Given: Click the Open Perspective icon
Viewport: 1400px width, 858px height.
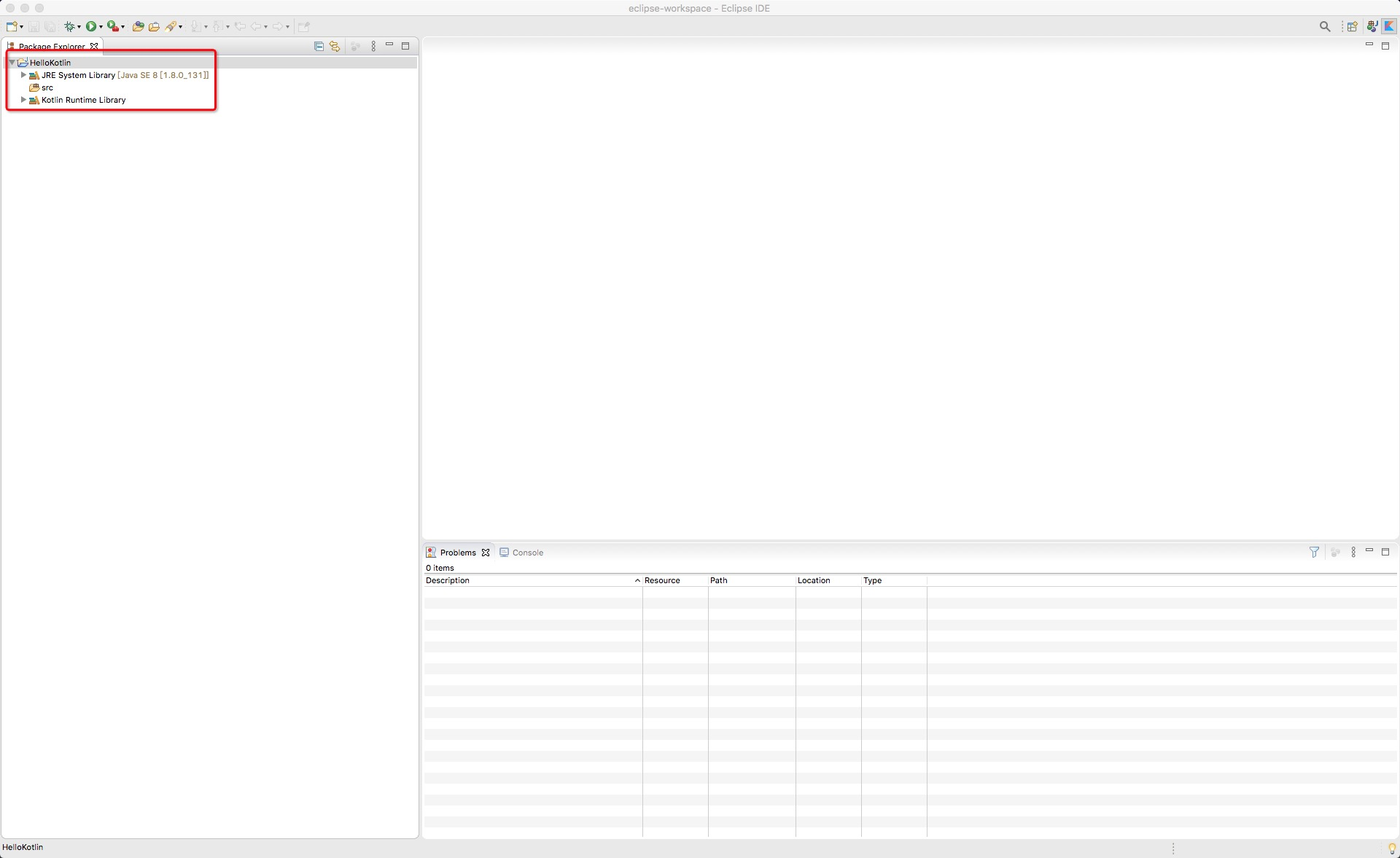Looking at the screenshot, I should coord(1353,26).
